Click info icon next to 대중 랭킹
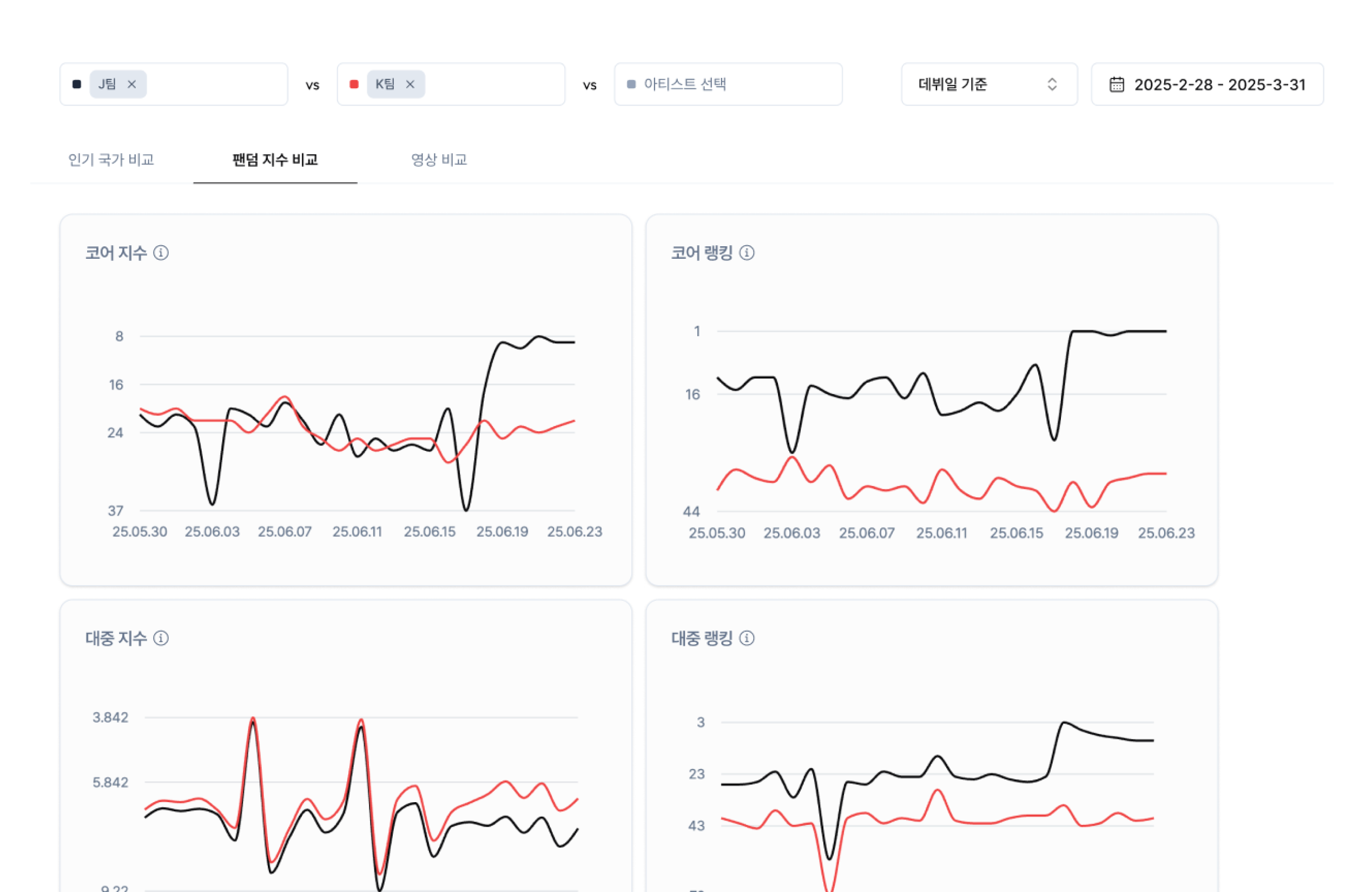 coord(747,638)
